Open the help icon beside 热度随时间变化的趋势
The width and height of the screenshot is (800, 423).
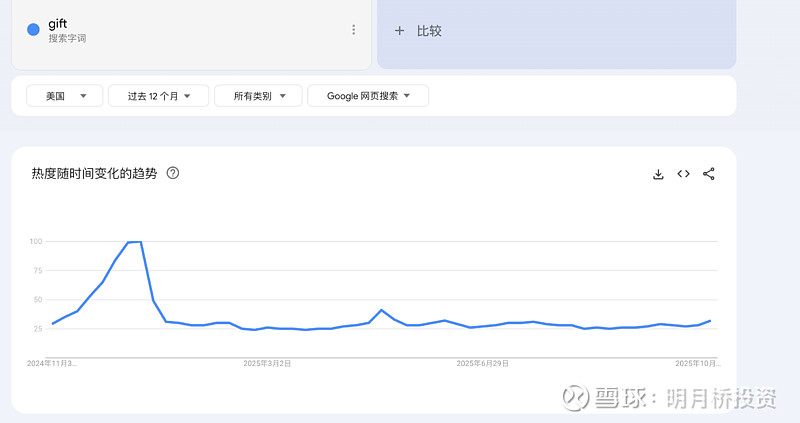pyautogui.click(x=173, y=173)
